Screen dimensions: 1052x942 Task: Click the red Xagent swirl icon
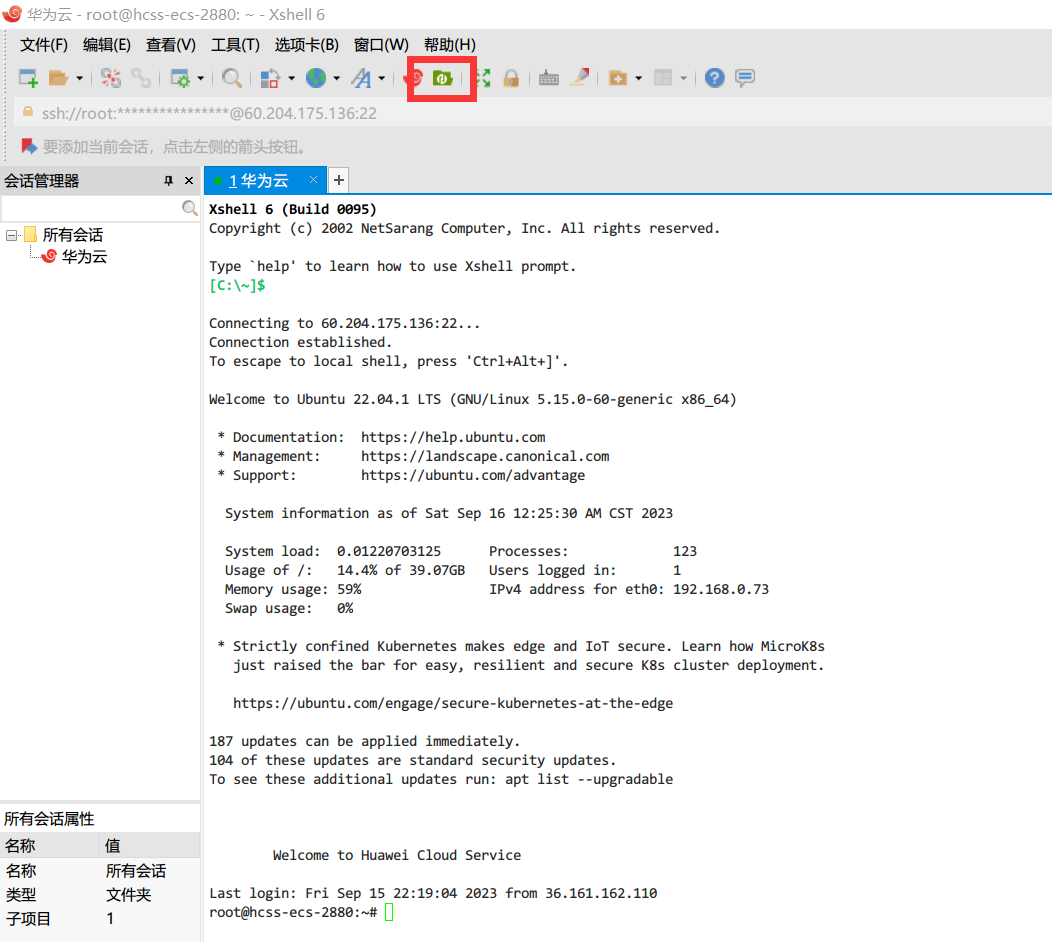[415, 78]
